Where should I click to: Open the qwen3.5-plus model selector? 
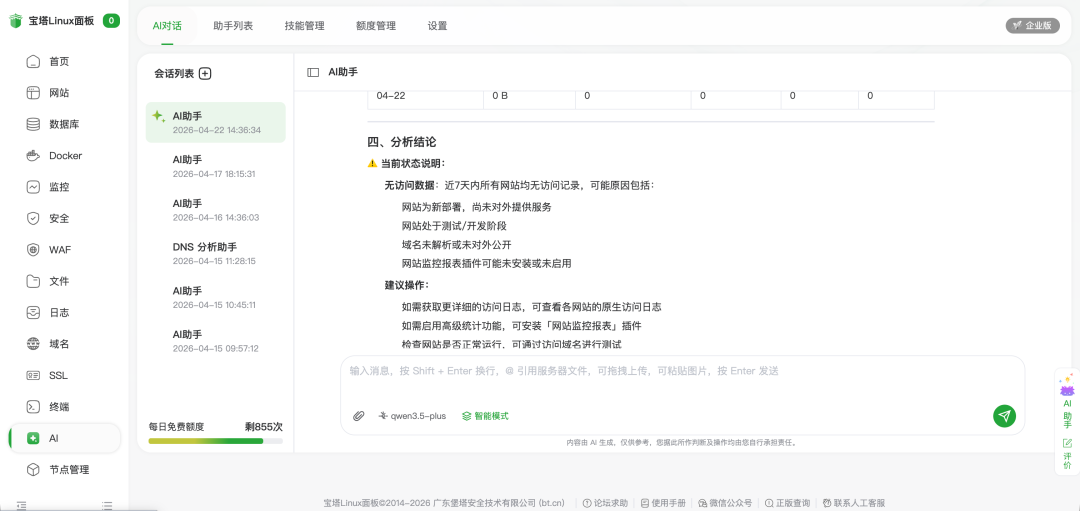[x=412, y=416]
